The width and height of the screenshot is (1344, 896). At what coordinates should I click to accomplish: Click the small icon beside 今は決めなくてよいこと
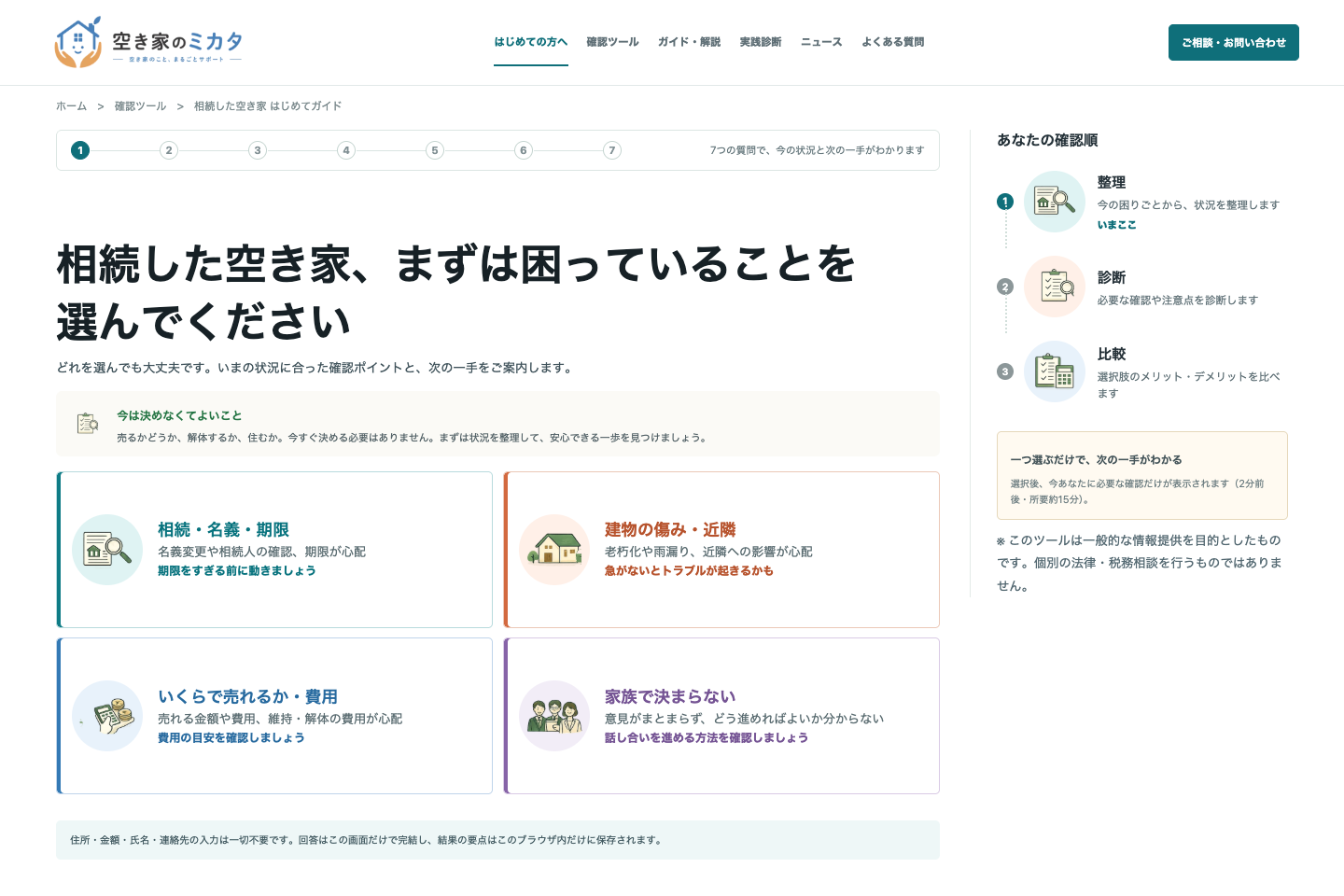click(x=88, y=424)
